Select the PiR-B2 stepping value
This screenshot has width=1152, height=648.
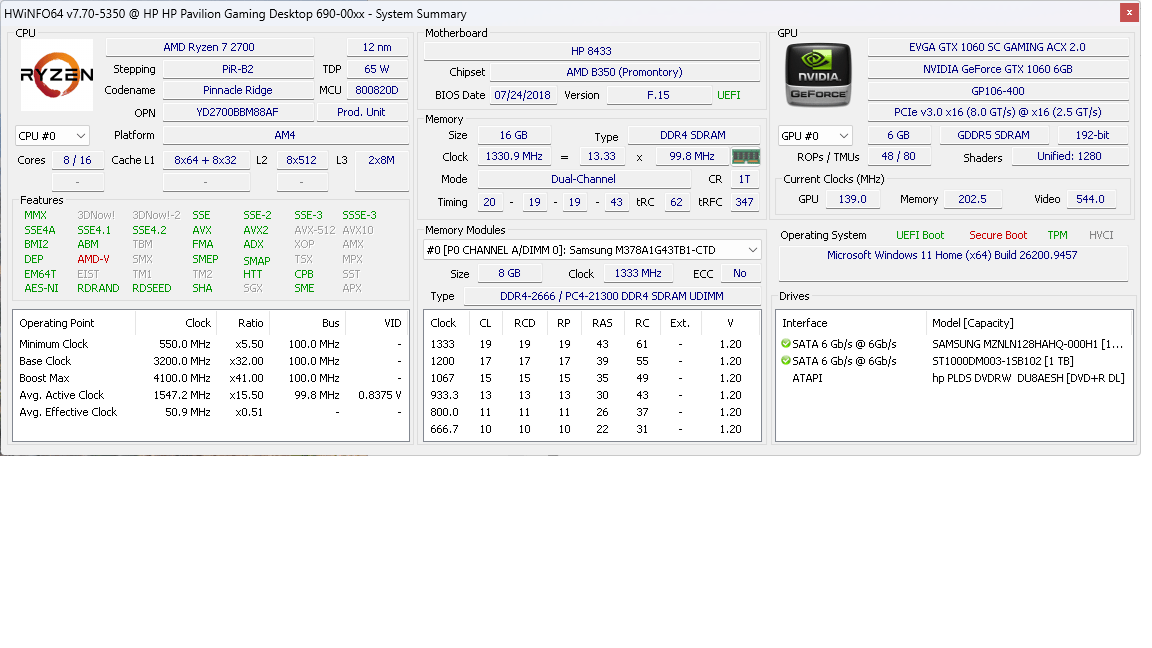click(x=238, y=69)
